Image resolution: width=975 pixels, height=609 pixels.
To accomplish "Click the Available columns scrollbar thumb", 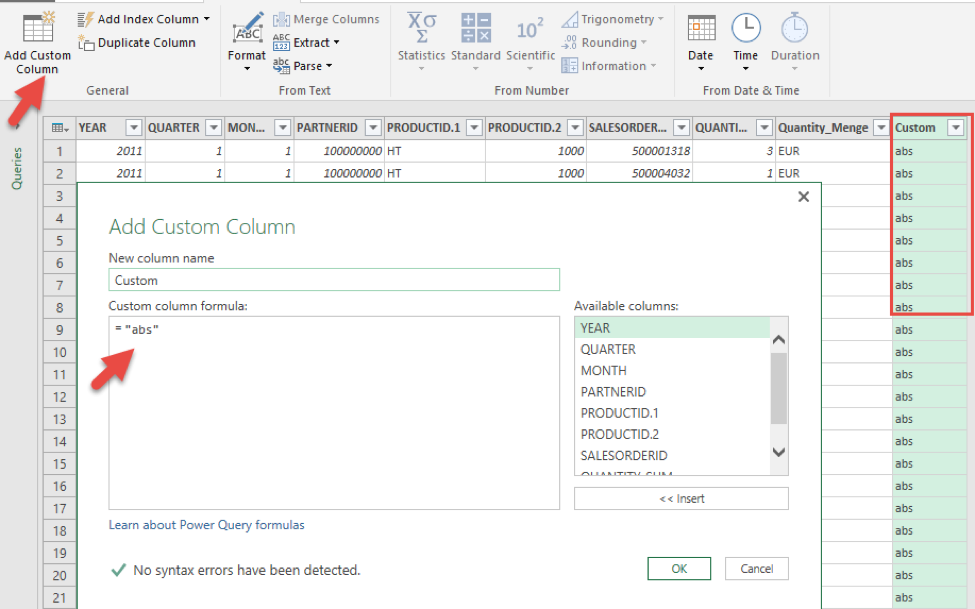I will pos(779,388).
